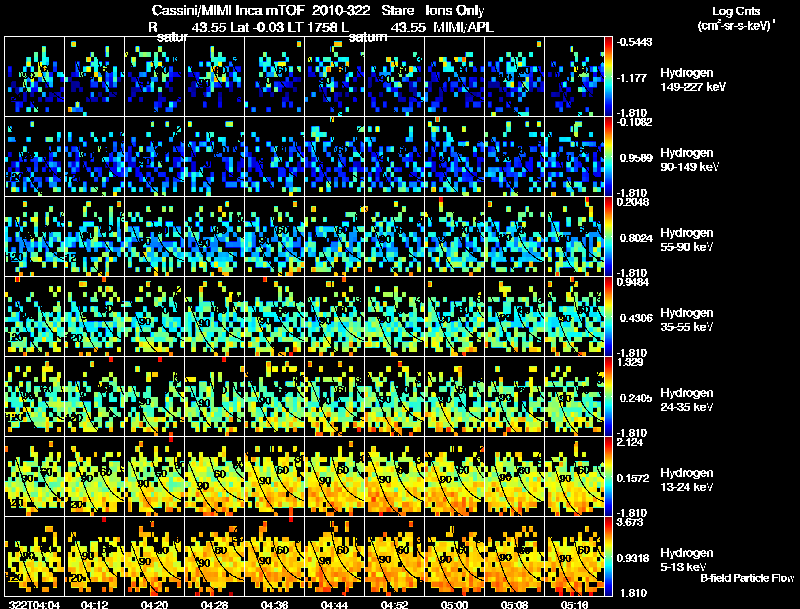Click 24-35 keV panel at 05:16

(x=574, y=396)
